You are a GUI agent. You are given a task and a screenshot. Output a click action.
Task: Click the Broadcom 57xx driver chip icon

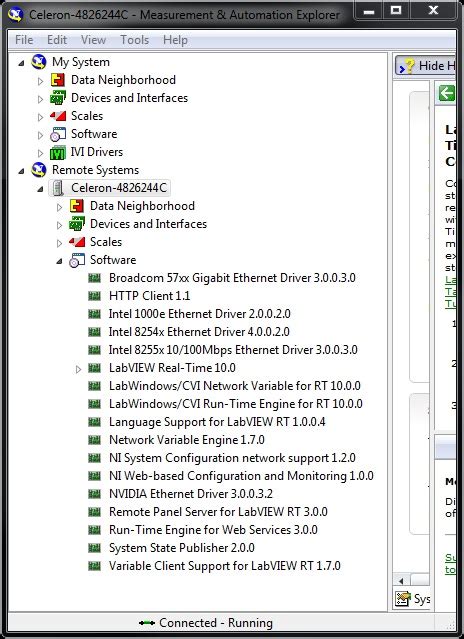(x=95, y=278)
